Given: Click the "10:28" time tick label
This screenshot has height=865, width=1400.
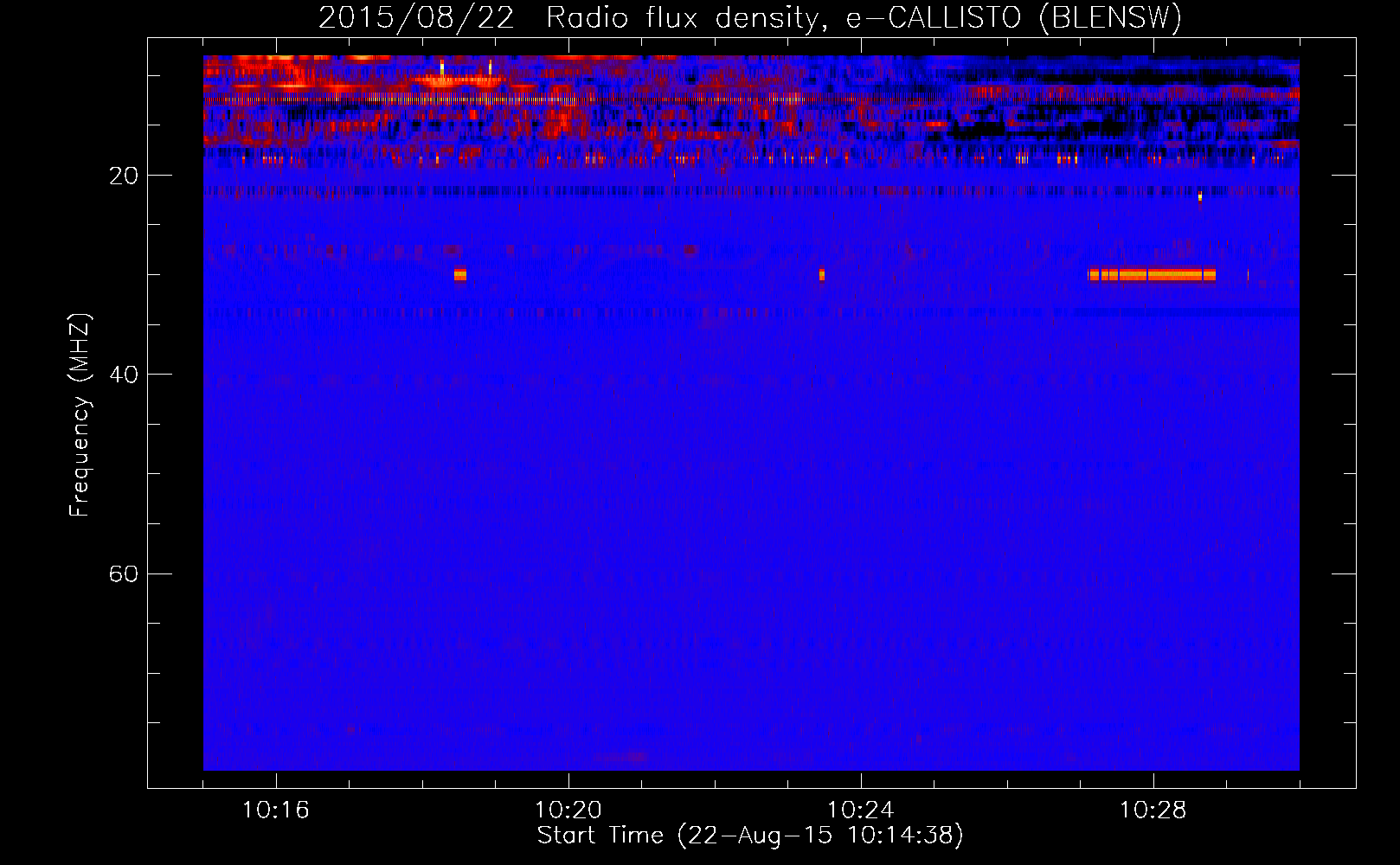Looking at the screenshot, I should pyautogui.click(x=1153, y=811).
